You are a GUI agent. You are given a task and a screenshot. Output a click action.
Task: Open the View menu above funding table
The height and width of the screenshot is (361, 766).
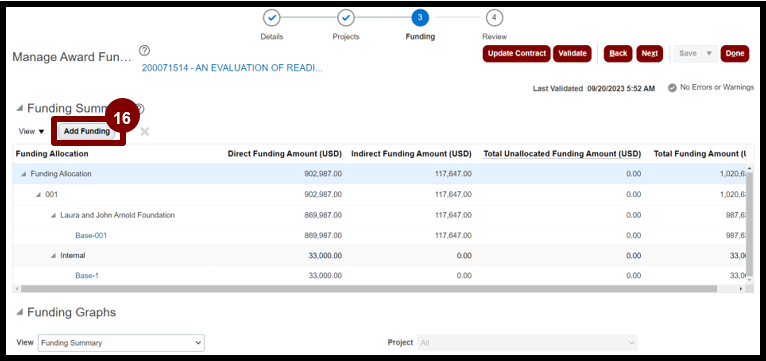tap(31, 131)
